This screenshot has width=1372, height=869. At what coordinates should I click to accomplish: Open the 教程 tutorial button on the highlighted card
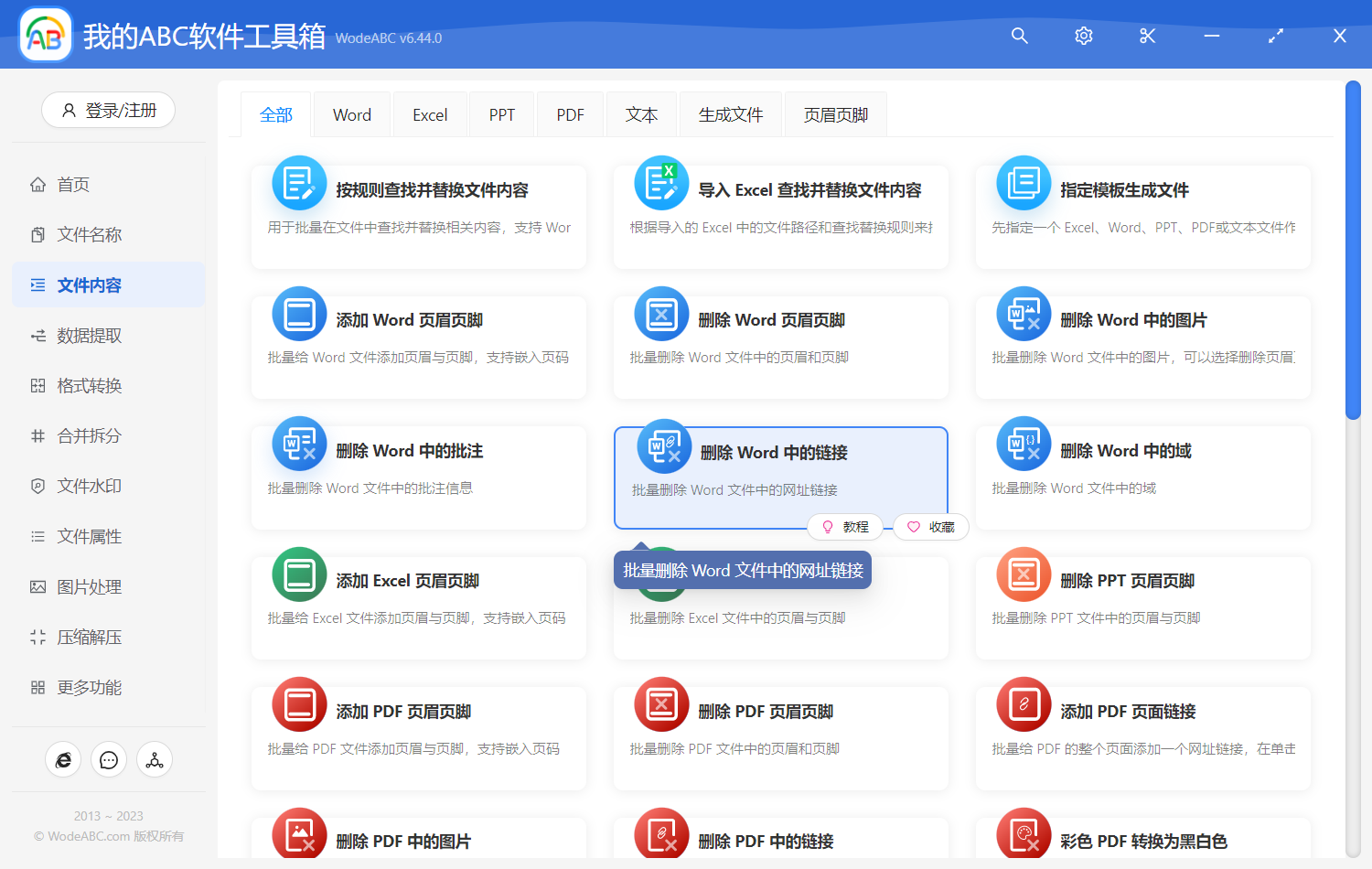pyautogui.click(x=845, y=527)
